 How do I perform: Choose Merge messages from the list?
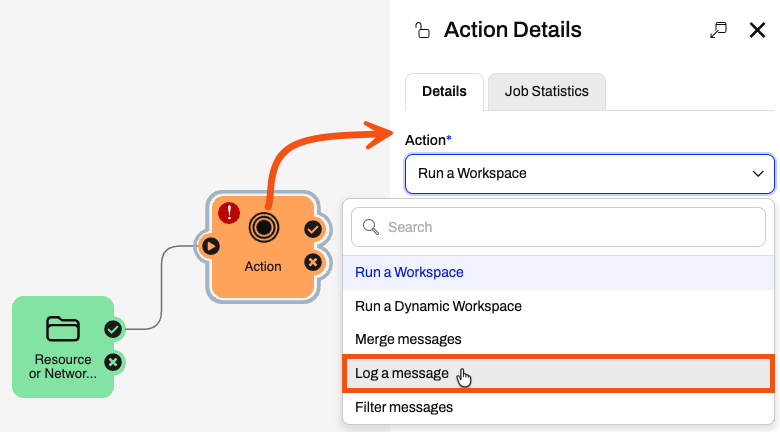pos(558,339)
